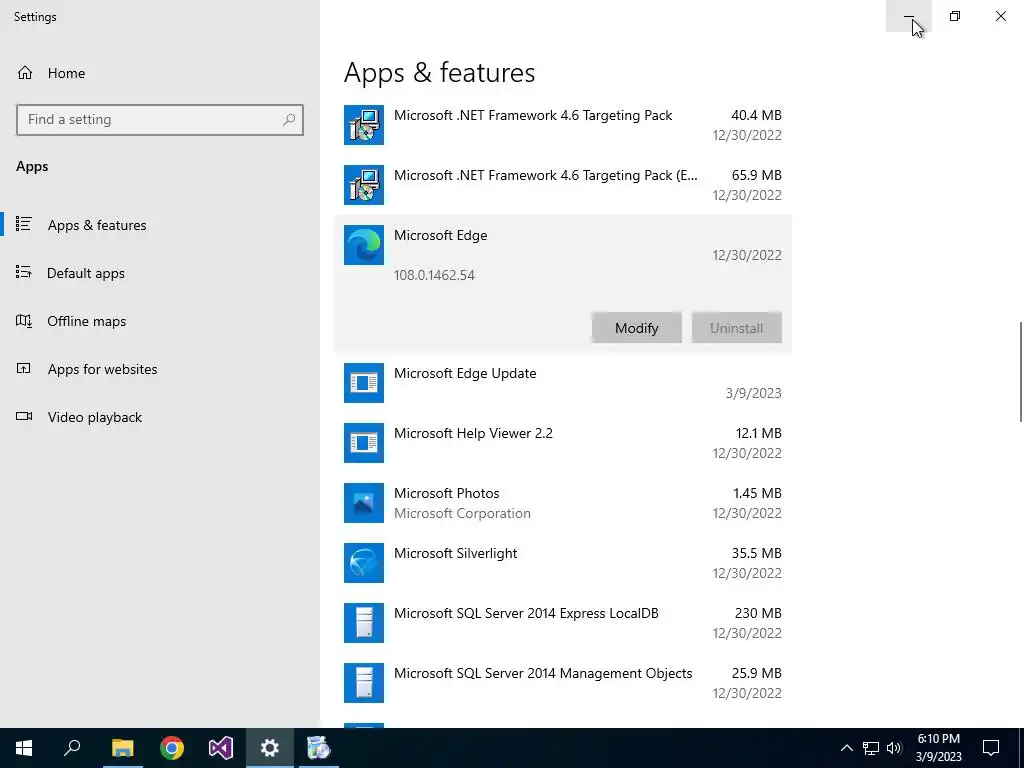Minimize the Settings window

click(x=908, y=16)
